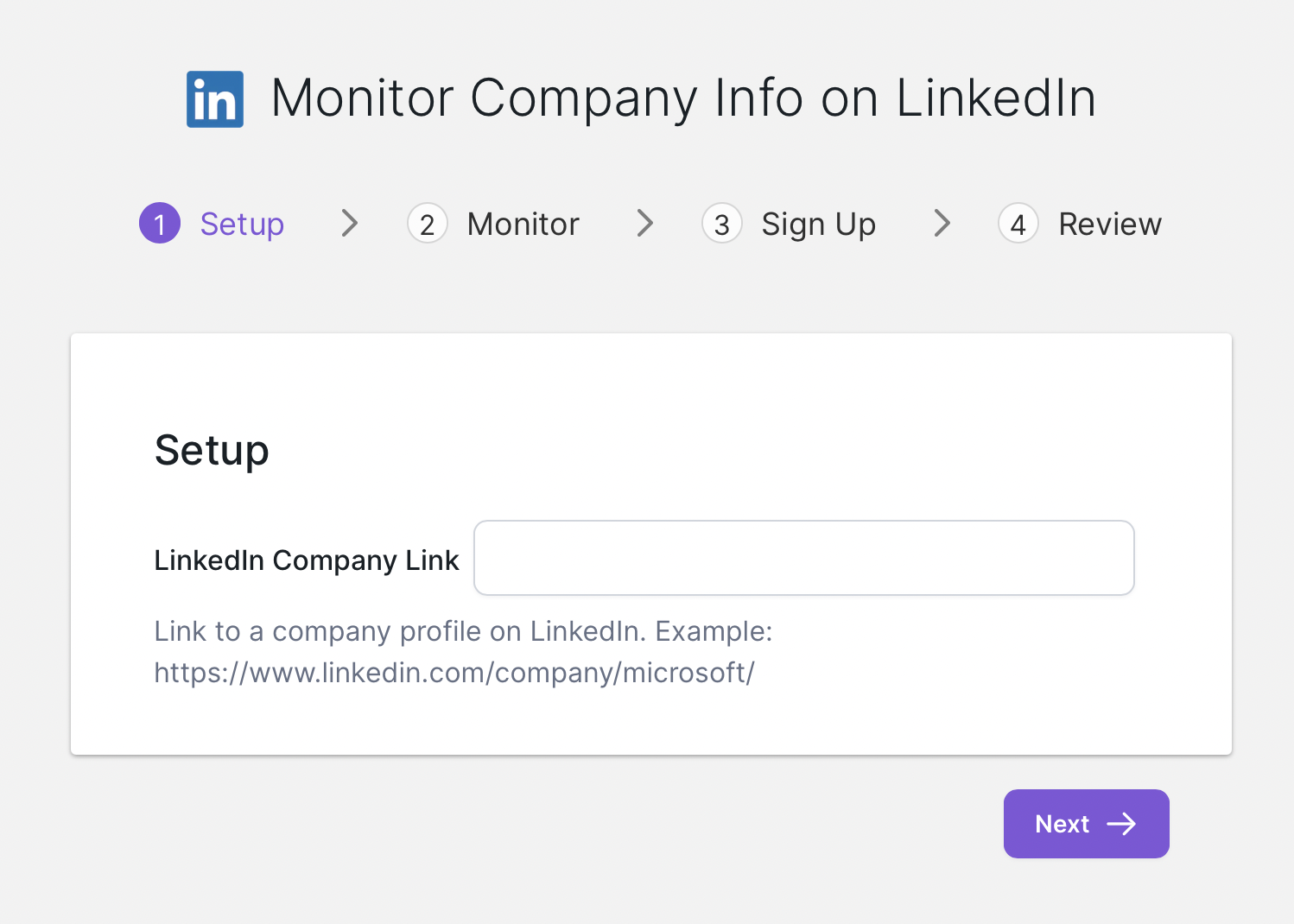Click the Link to a company profile hint
The image size is (1294, 924).
click(x=463, y=631)
